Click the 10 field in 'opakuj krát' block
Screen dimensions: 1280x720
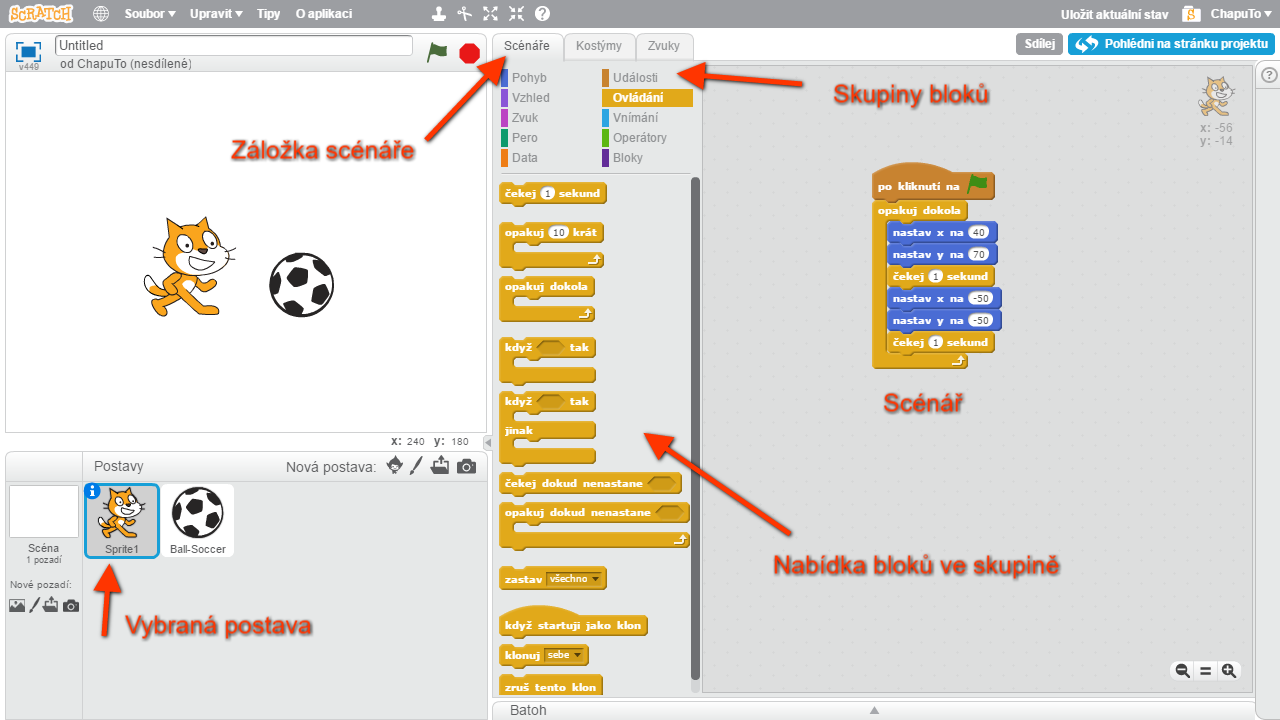559,233
